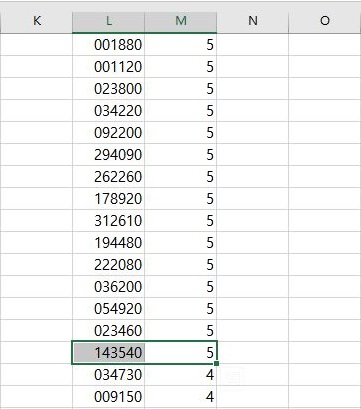Select column L header

pos(108,21)
